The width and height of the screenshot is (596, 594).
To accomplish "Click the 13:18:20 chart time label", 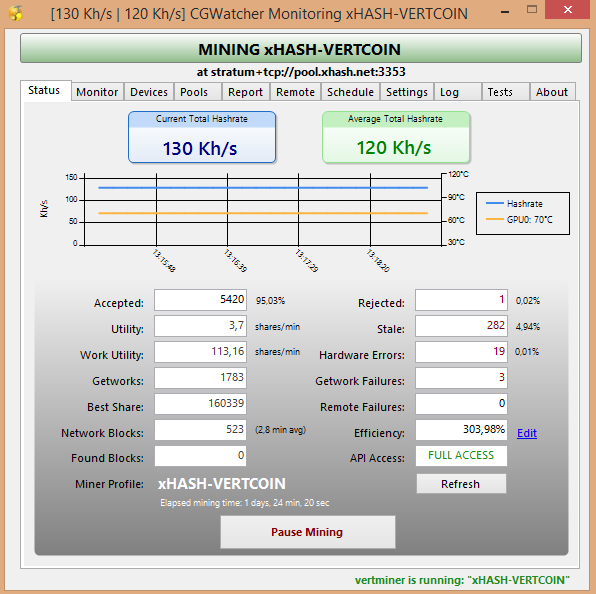I will pyautogui.click(x=378, y=261).
